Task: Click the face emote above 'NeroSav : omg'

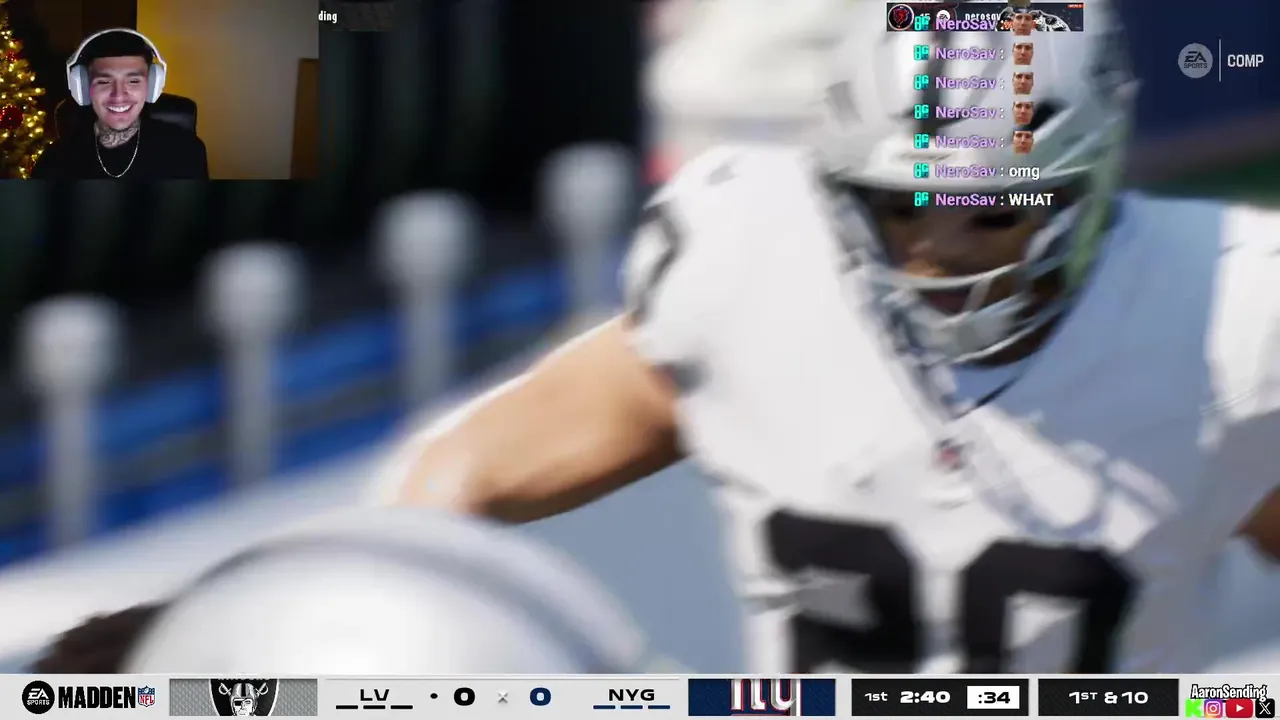Action: pyautogui.click(x=1022, y=141)
